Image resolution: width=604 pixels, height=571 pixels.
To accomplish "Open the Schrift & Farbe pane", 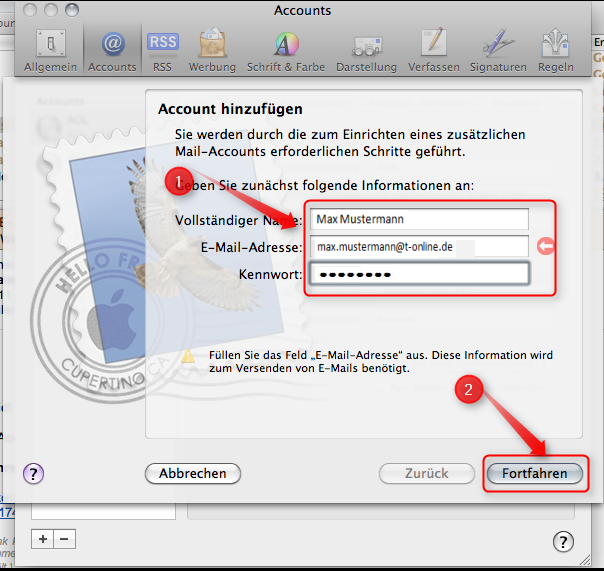I will [x=286, y=50].
